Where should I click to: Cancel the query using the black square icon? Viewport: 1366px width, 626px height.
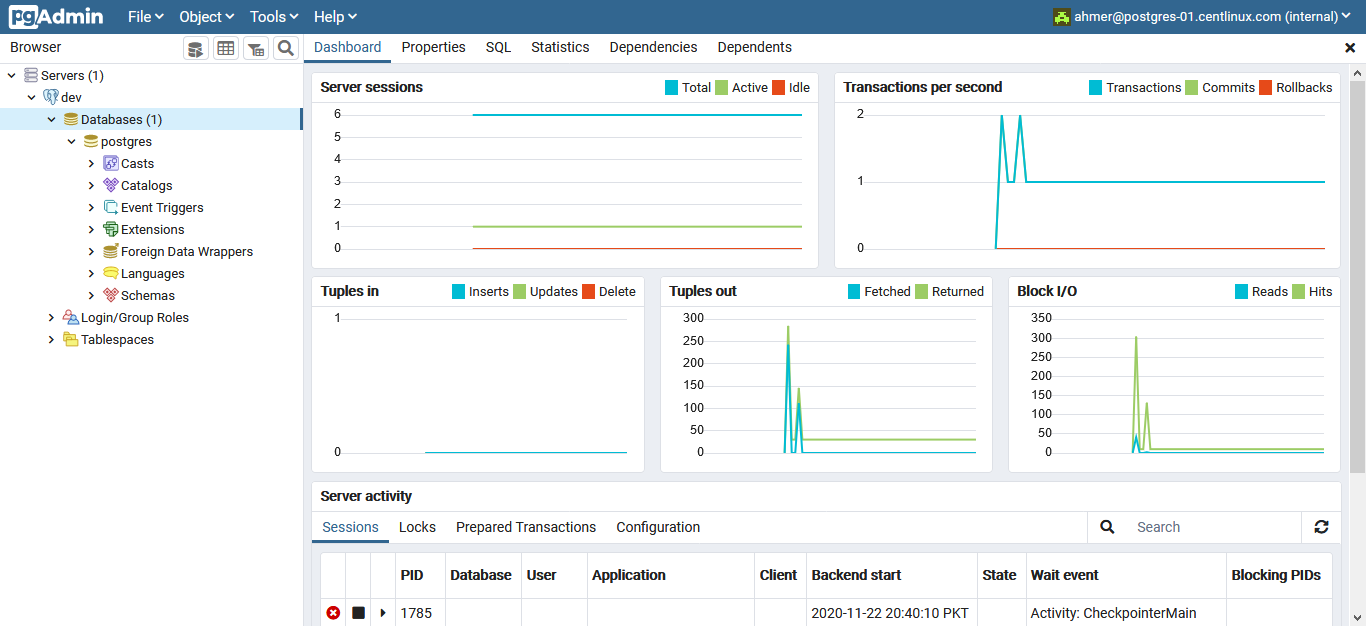click(358, 612)
